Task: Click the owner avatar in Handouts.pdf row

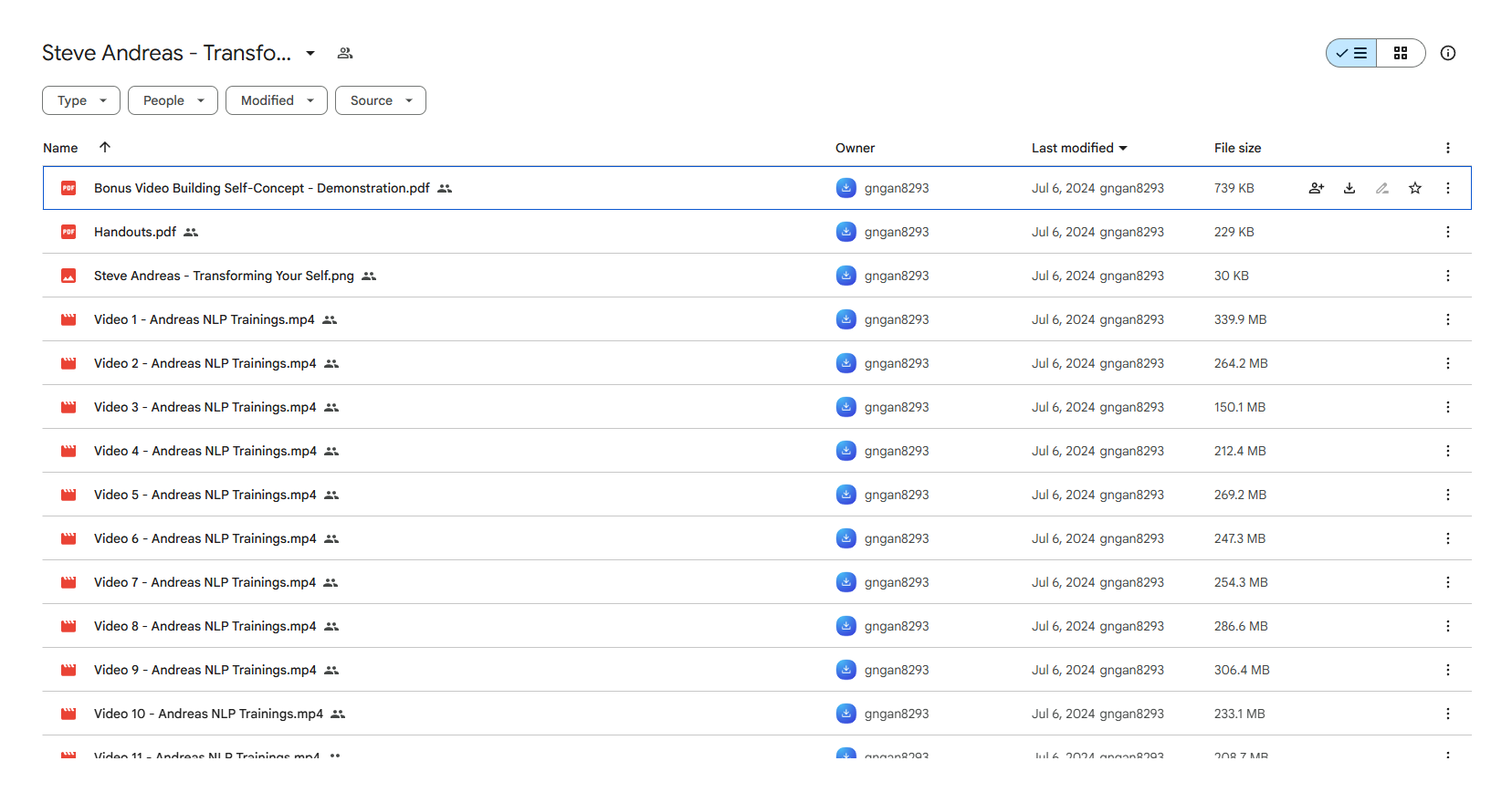Action: (x=846, y=232)
